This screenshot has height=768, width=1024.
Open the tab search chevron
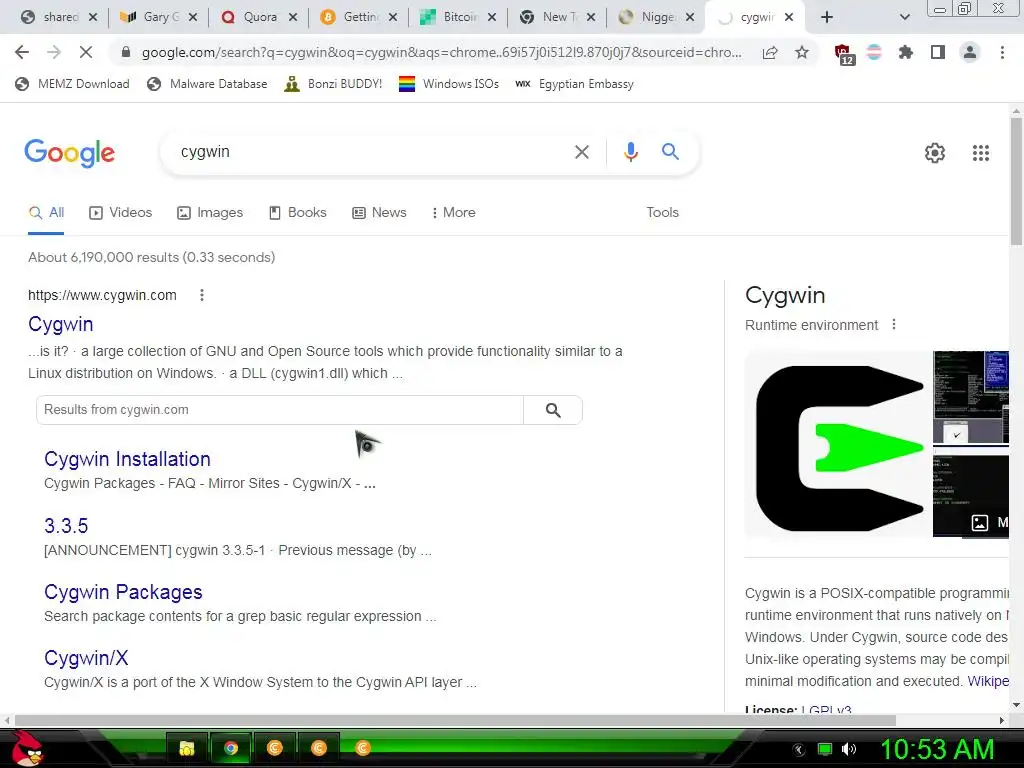[904, 18]
